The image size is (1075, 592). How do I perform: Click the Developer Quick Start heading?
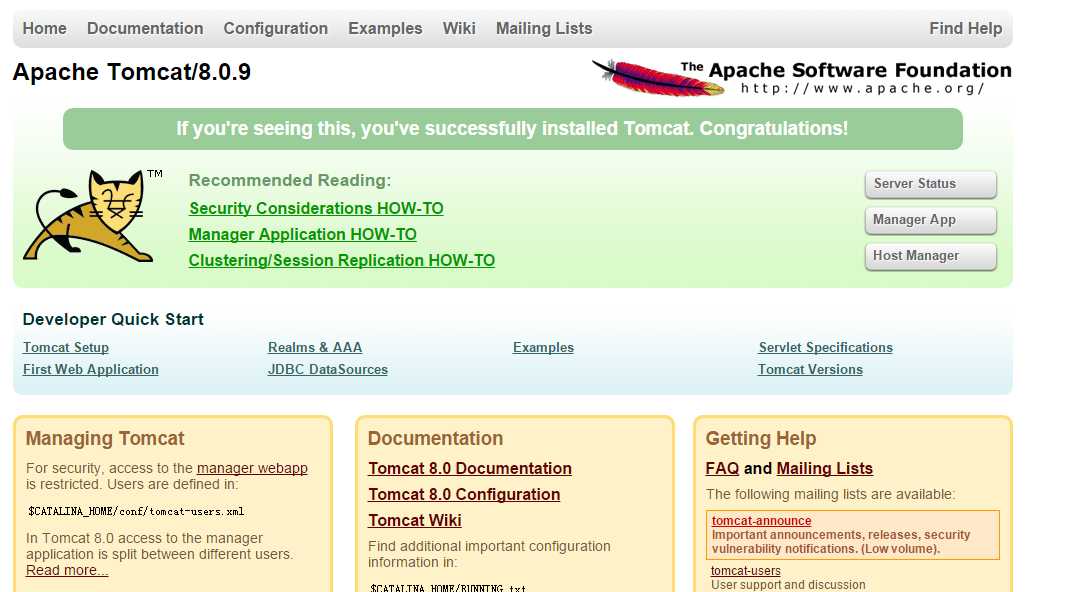pyautogui.click(x=113, y=320)
